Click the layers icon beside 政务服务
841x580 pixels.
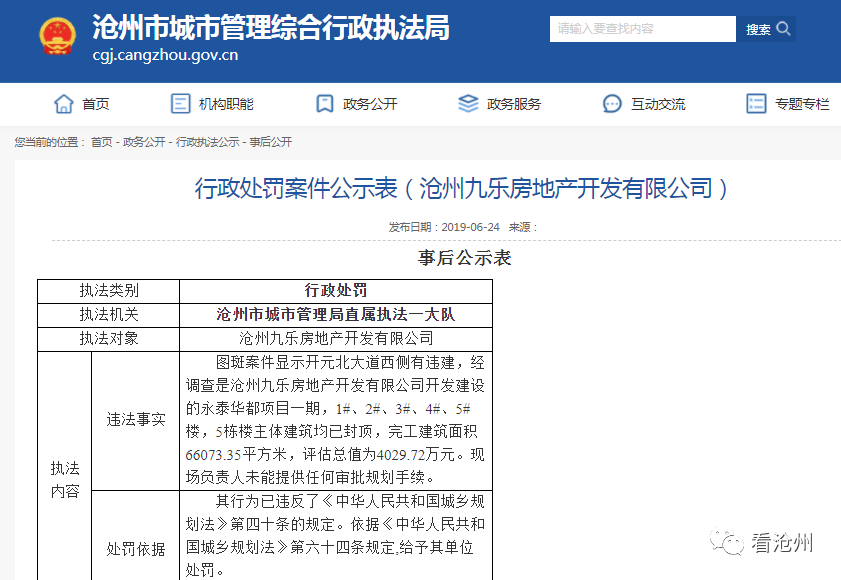468,104
